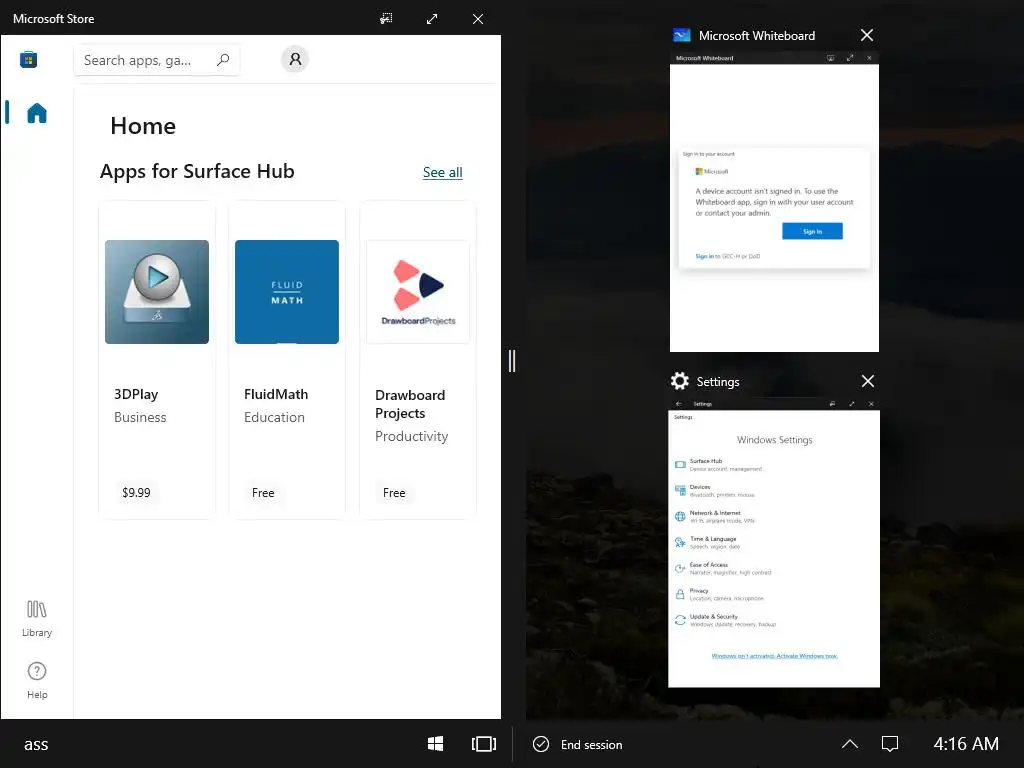
Task: Click Time & Language in Settings preview
Action: pyautogui.click(x=707, y=542)
